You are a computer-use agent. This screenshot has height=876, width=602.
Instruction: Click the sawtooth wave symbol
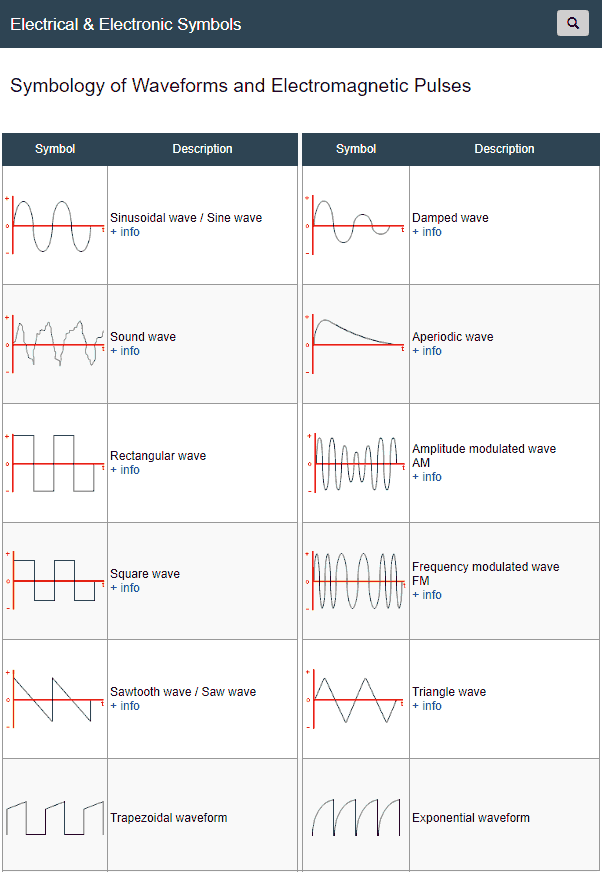(x=55, y=699)
